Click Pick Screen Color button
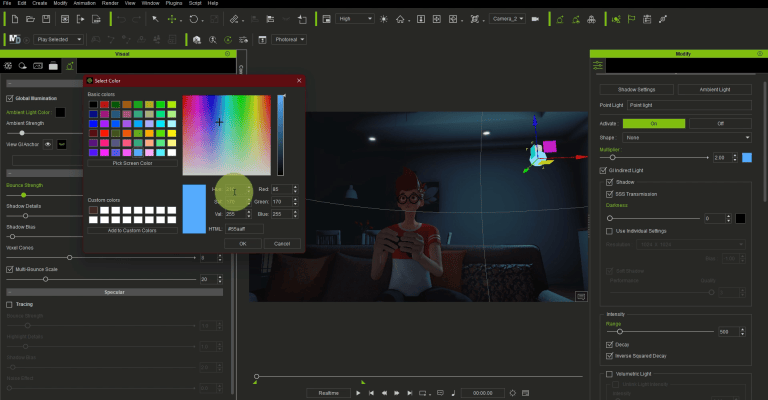 [x=132, y=163]
